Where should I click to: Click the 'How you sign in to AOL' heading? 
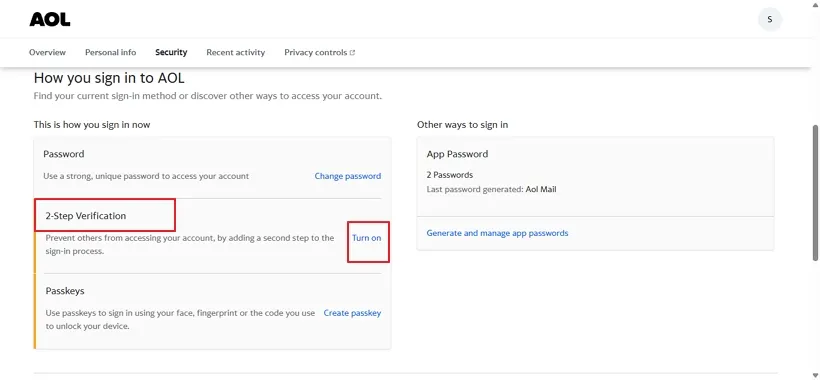click(x=109, y=78)
